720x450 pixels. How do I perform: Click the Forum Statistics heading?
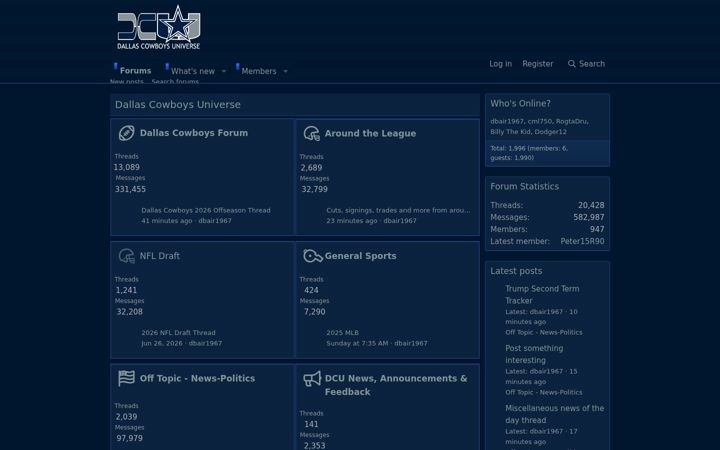[x=524, y=186]
